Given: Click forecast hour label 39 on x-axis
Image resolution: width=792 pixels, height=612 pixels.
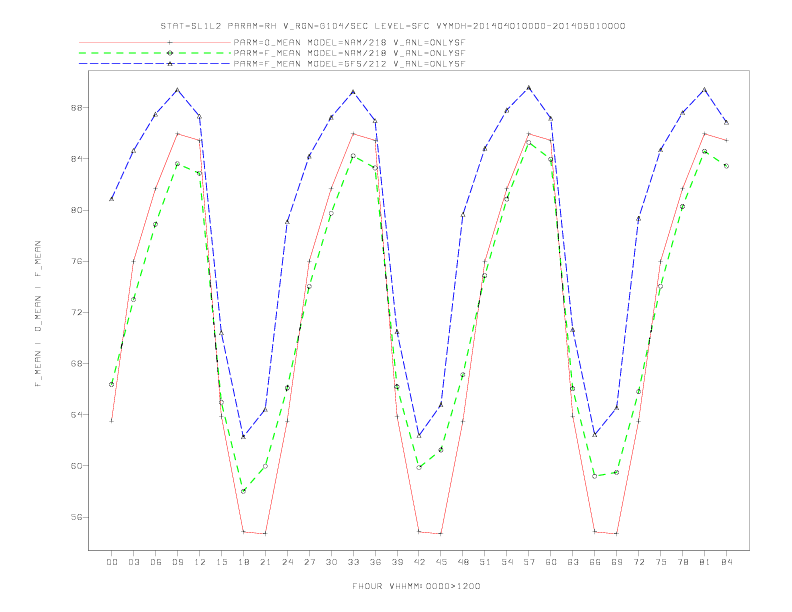Looking at the screenshot, I should click(x=397, y=562).
